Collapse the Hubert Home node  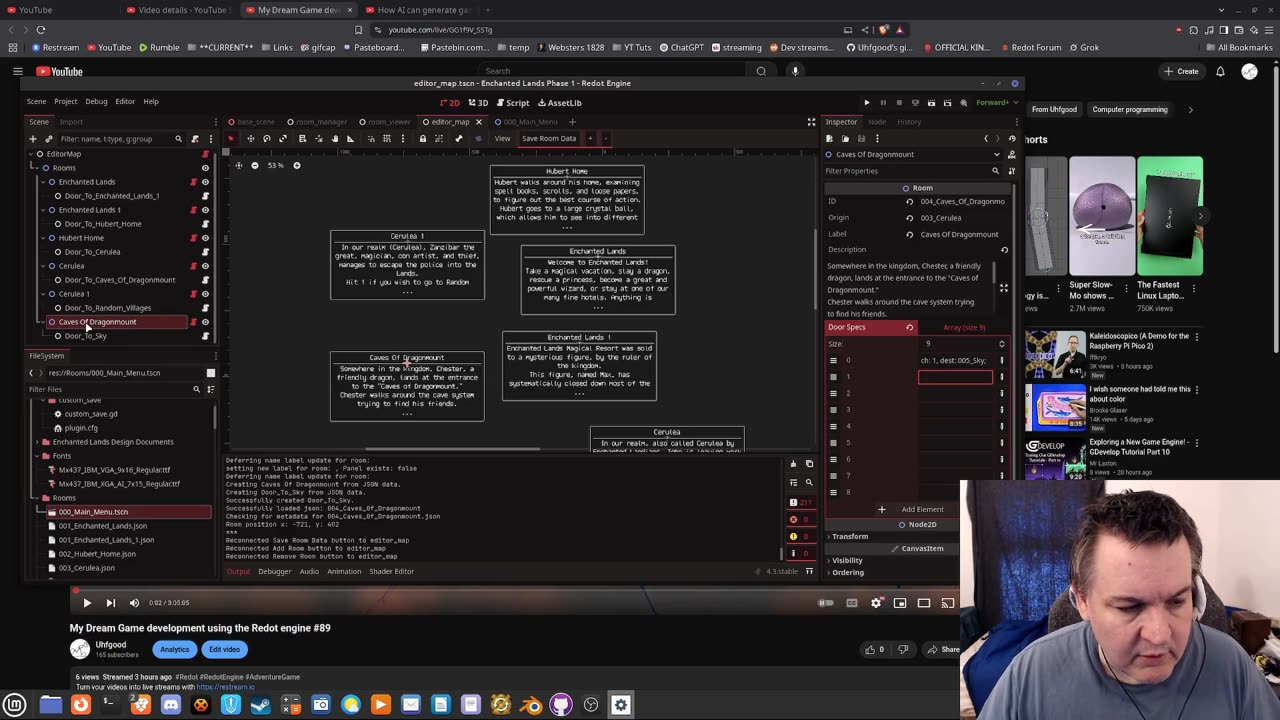(43, 238)
